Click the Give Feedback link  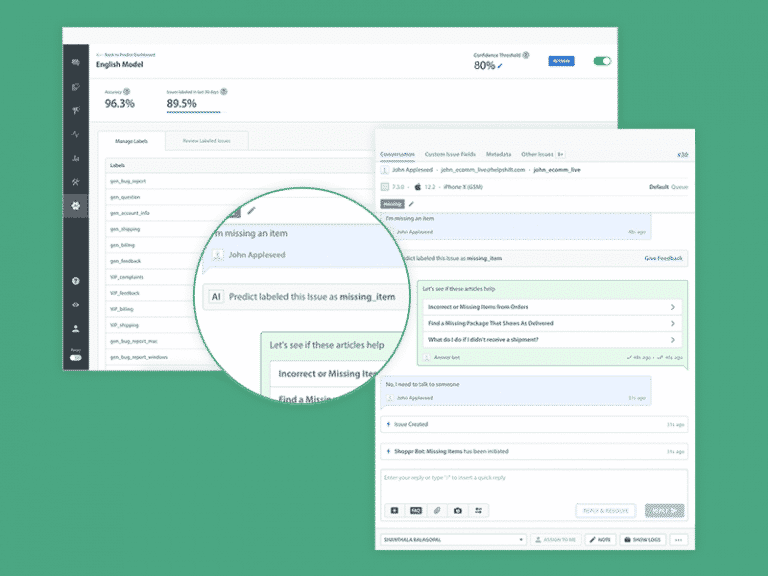(x=663, y=258)
